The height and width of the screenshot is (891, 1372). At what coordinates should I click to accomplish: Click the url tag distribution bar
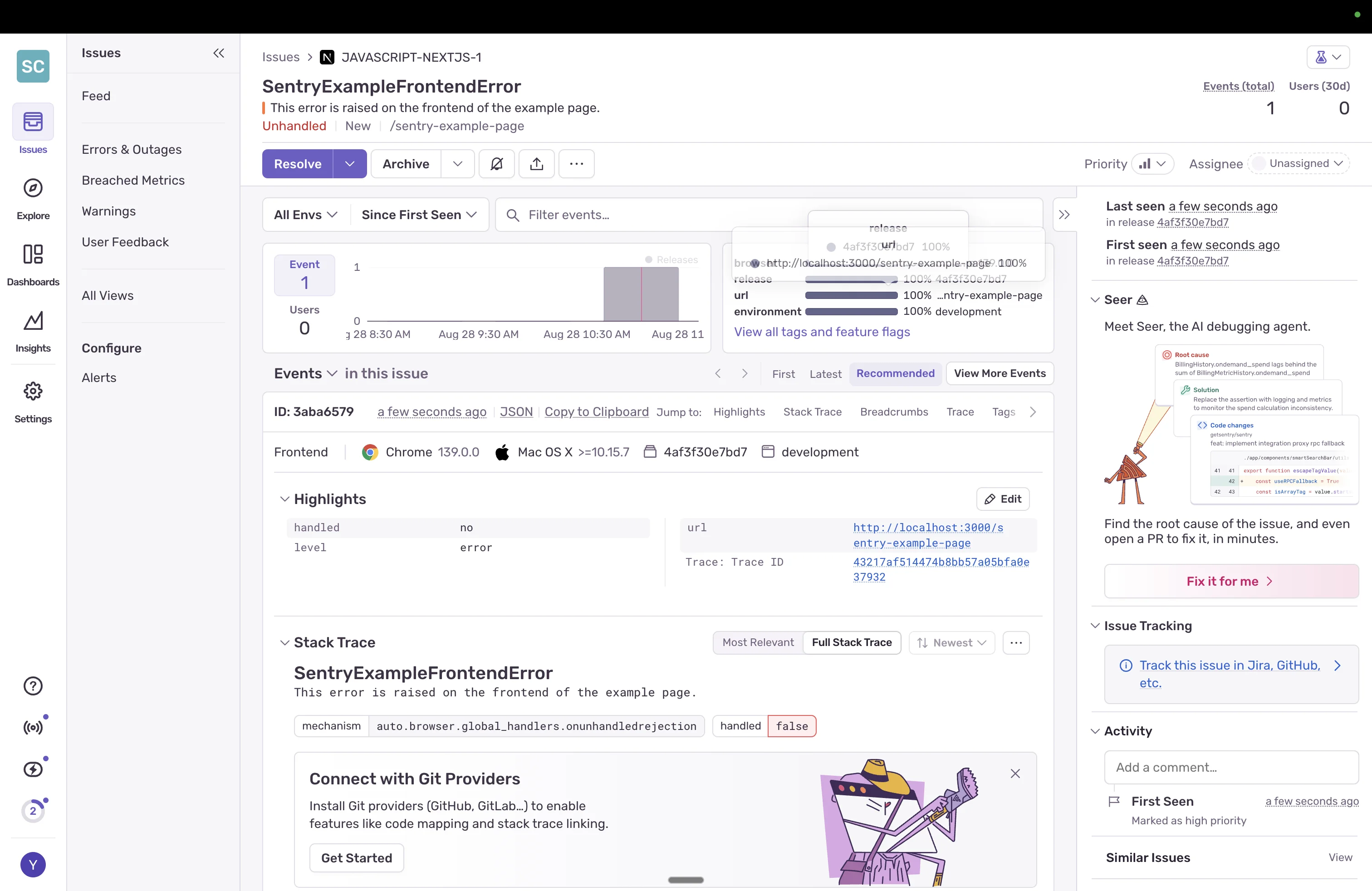coord(852,296)
